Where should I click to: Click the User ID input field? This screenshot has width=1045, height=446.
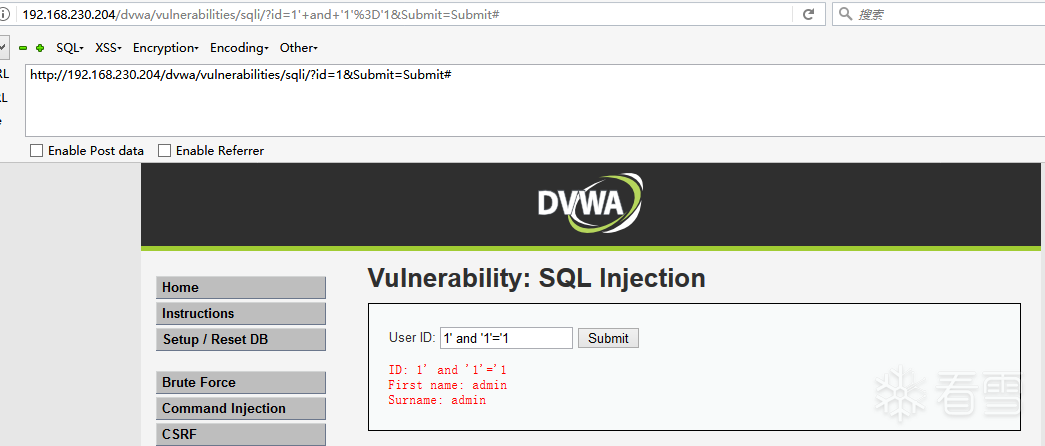click(x=506, y=338)
